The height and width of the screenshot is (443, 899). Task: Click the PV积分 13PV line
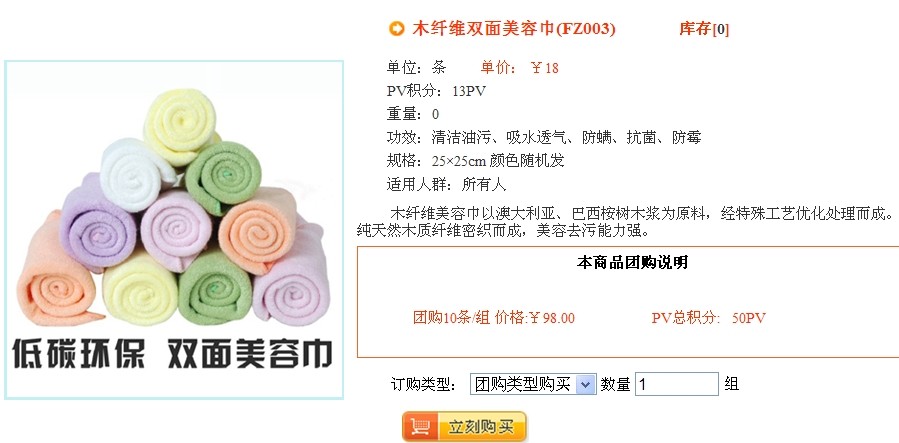(x=436, y=91)
